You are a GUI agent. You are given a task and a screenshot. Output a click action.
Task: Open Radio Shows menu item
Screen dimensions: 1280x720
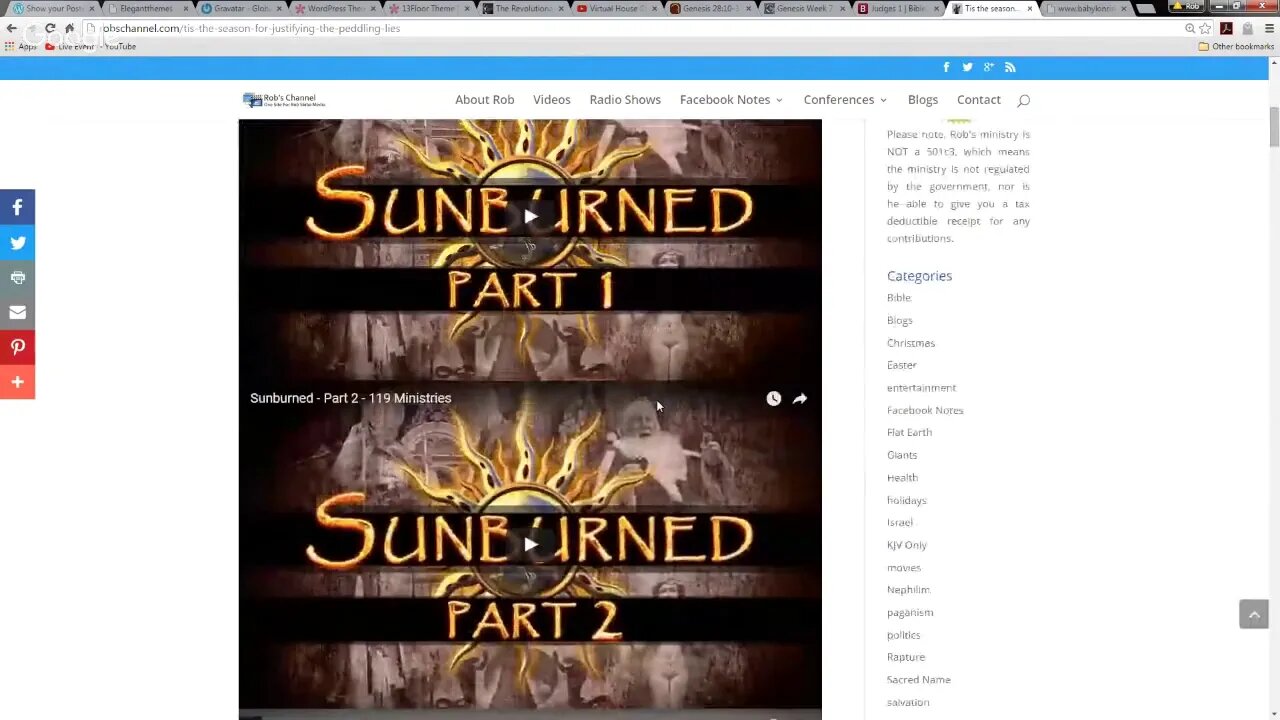click(x=625, y=100)
